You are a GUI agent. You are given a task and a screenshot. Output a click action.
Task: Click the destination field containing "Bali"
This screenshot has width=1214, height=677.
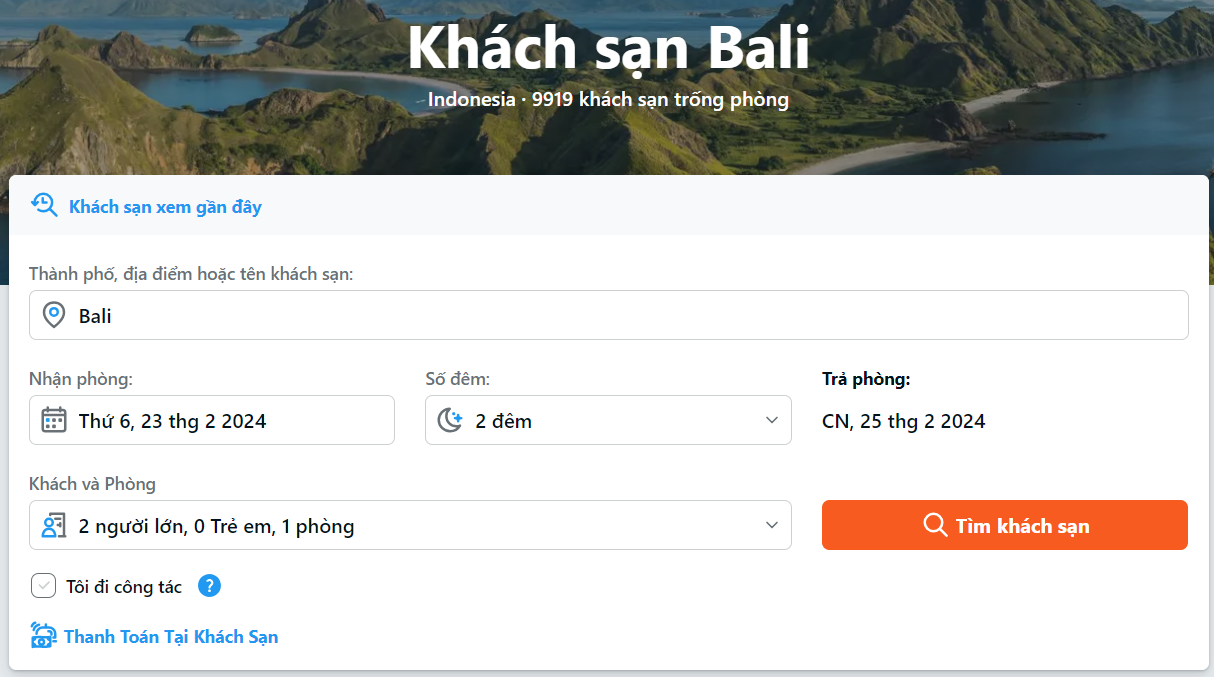point(608,316)
